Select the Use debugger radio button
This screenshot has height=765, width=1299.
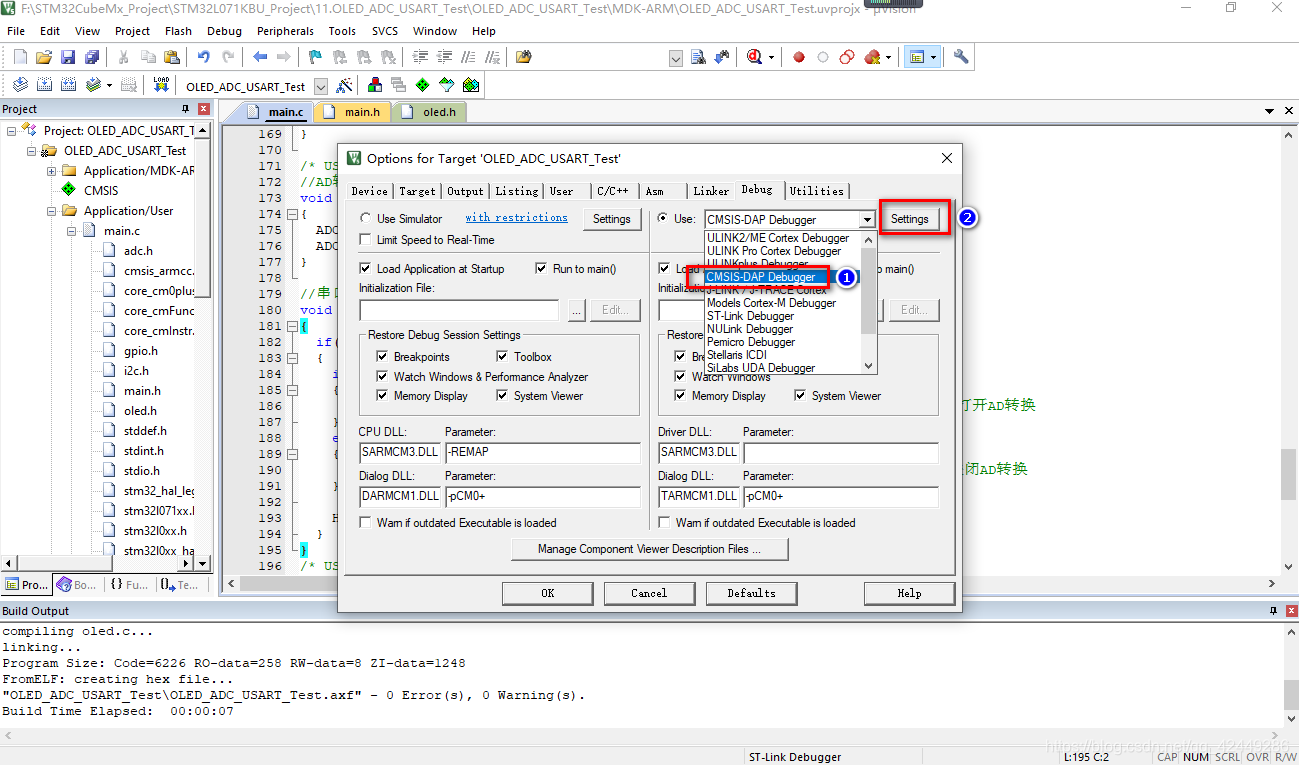pos(663,218)
